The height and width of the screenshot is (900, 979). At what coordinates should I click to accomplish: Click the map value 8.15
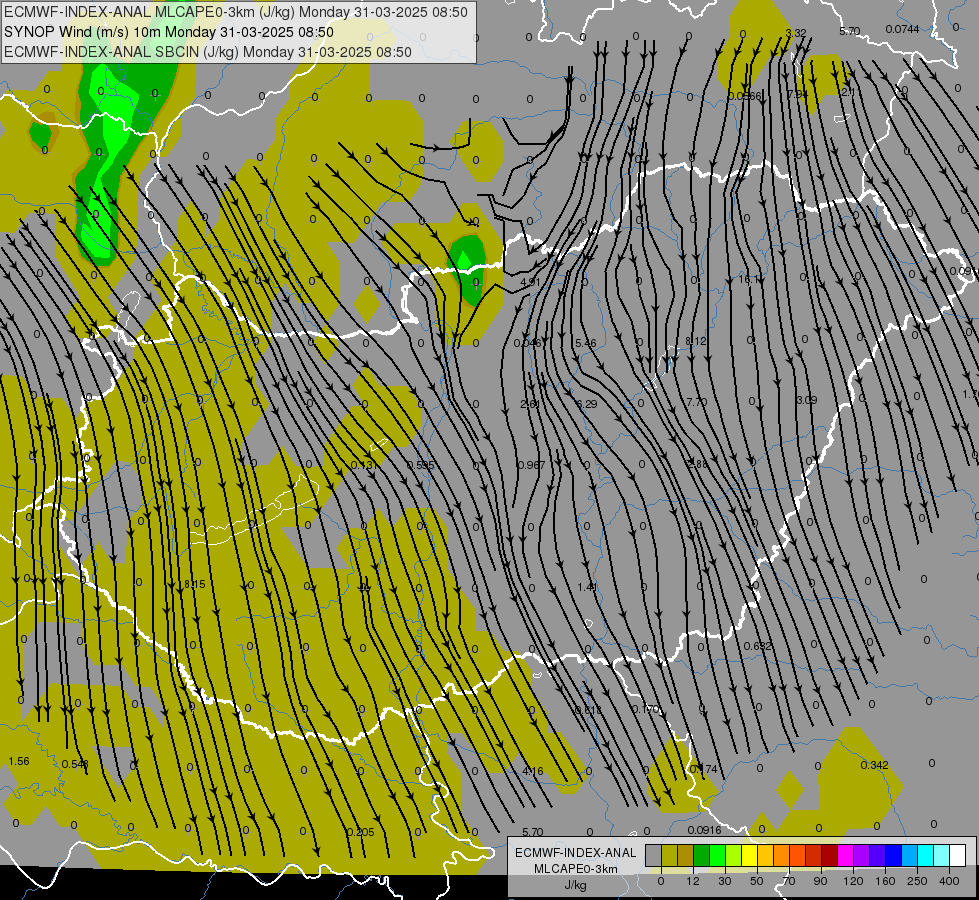pyautogui.click(x=194, y=584)
